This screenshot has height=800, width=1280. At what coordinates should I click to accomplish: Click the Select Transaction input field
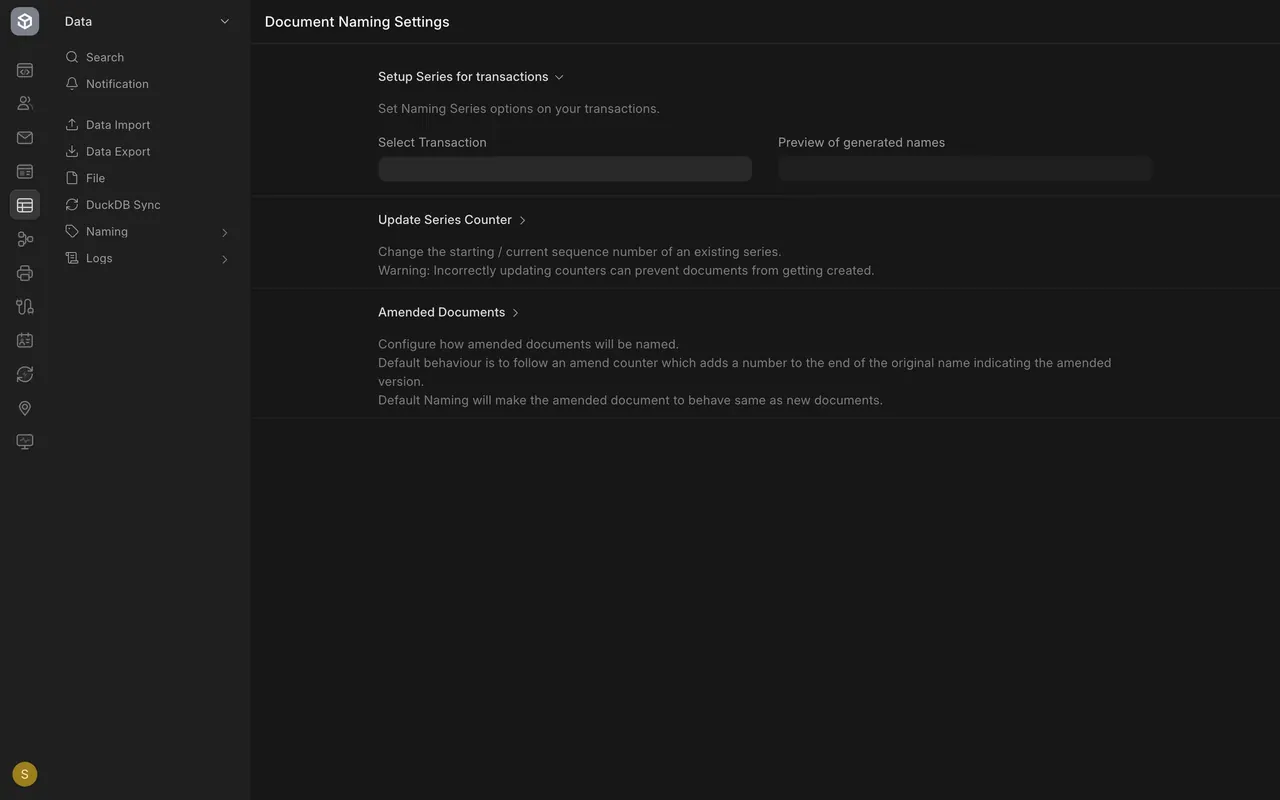point(565,169)
